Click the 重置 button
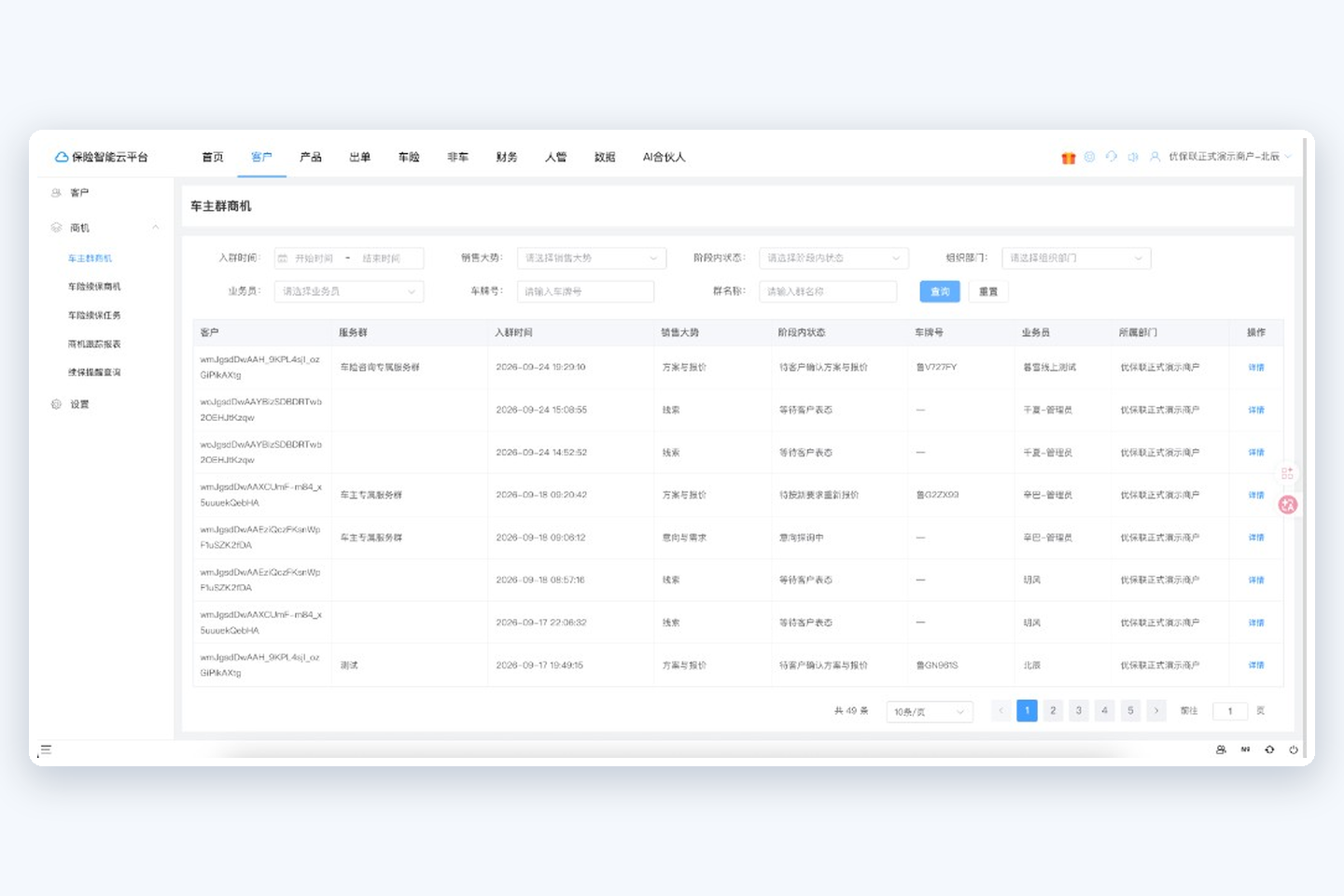 (x=988, y=292)
